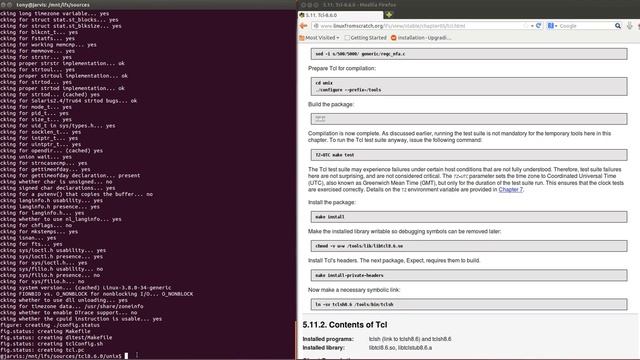Click the search magnifier icon
The height and width of the screenshot is (360, 640).
(x=618, y=26)
